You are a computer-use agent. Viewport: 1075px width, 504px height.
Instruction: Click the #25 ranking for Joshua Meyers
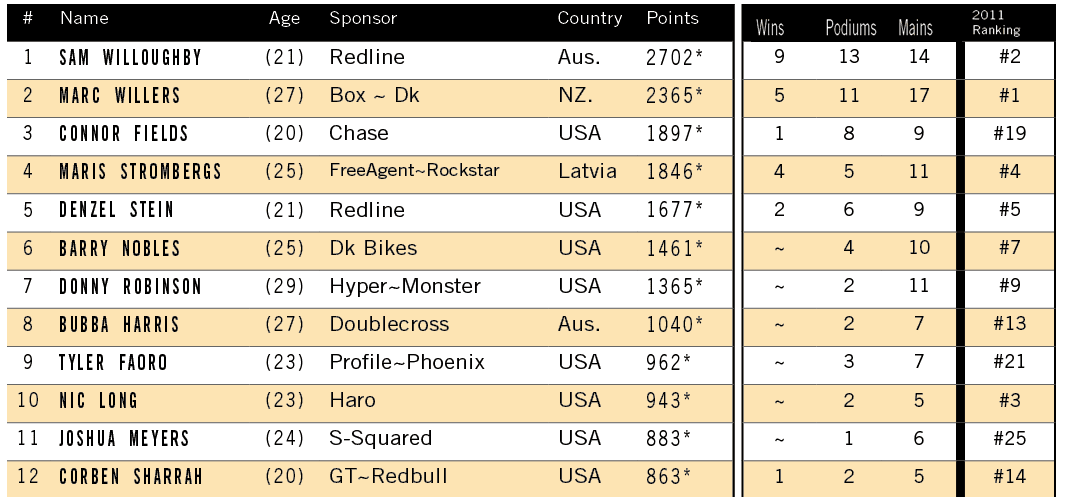point(1009,439)
